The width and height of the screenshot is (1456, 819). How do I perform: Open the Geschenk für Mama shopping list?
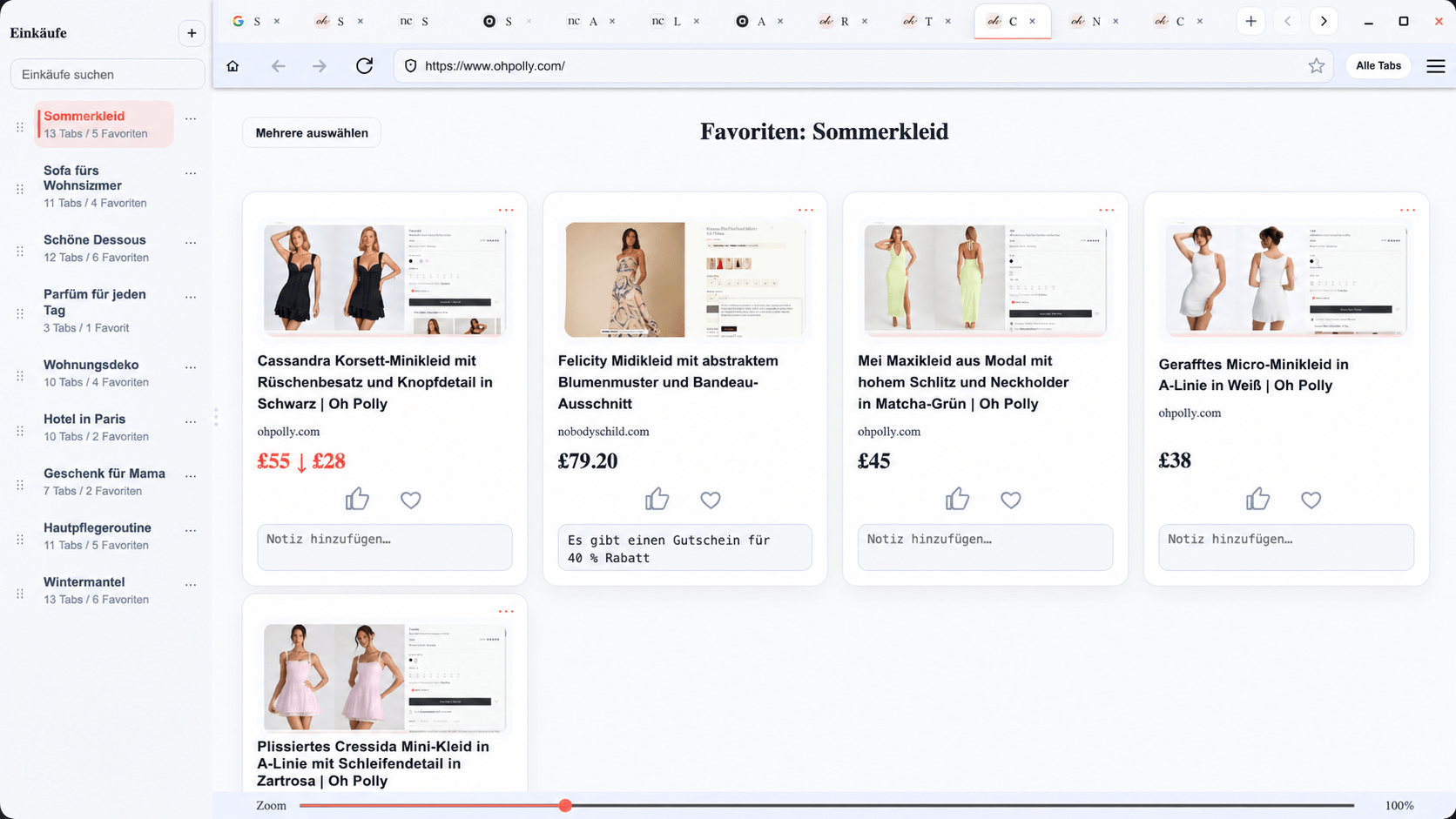(104, 481)
